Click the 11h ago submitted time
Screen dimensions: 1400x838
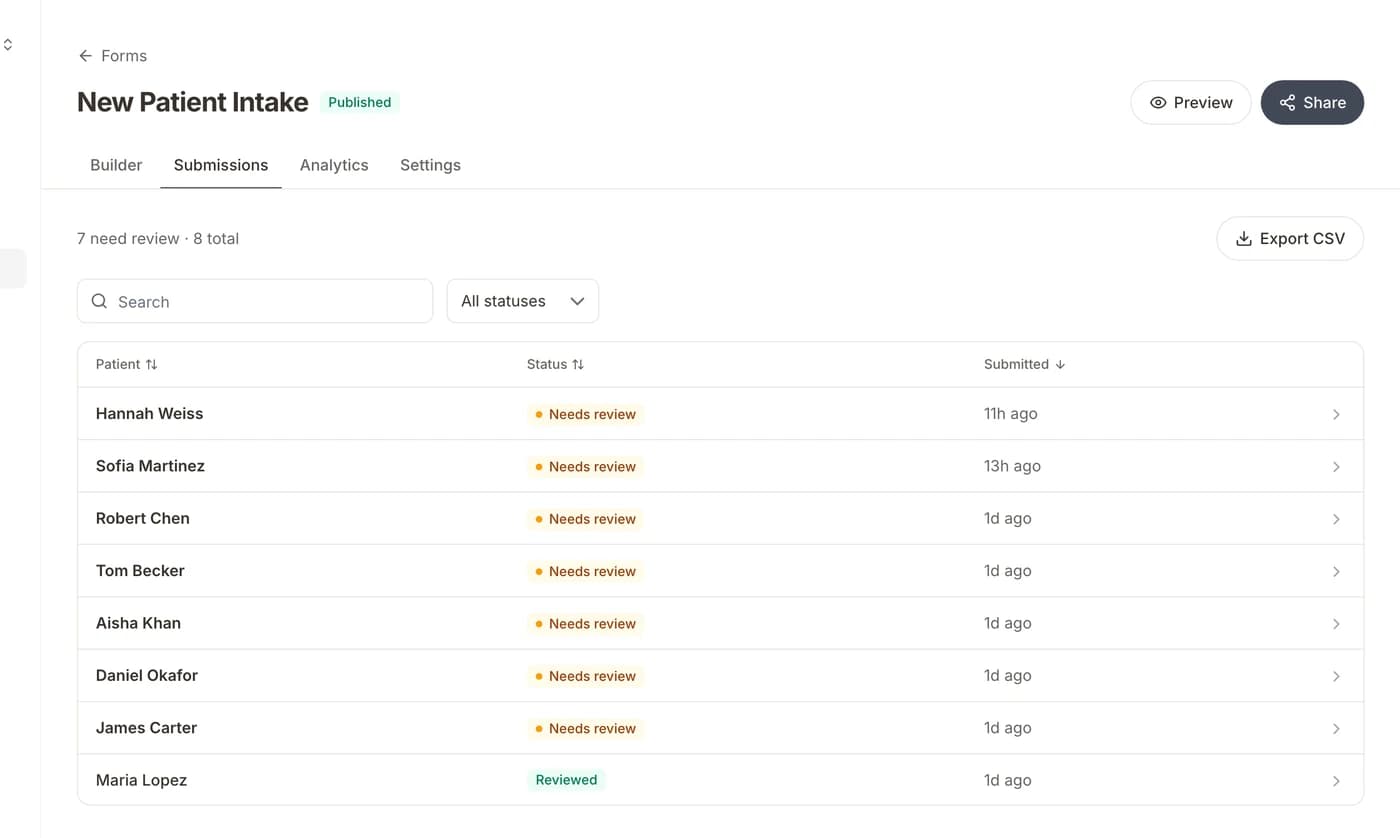pyautogui.click(x=1010, y=414)
